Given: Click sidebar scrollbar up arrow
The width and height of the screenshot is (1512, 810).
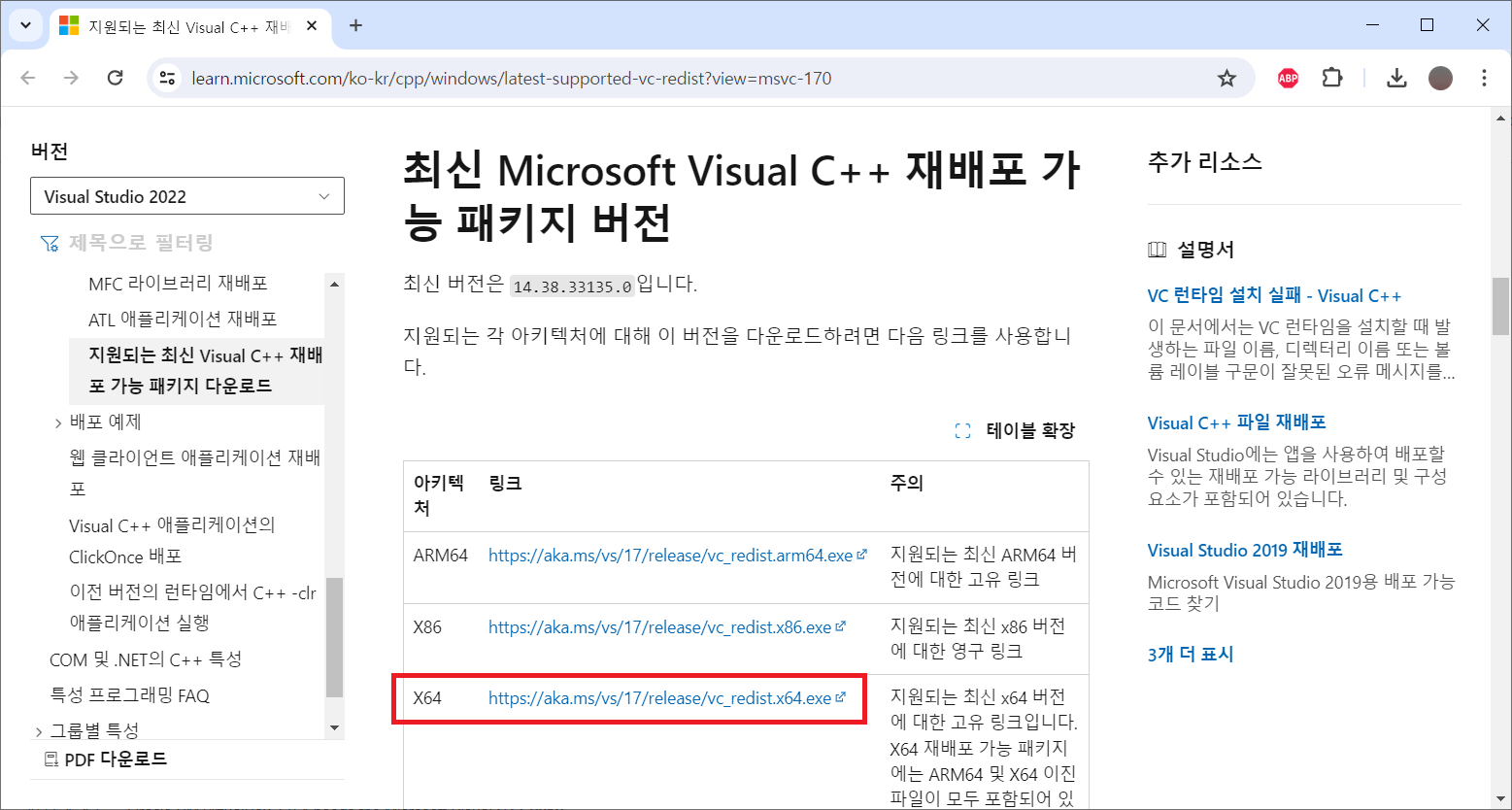Looking at the screenshot, I should (334, 284).
